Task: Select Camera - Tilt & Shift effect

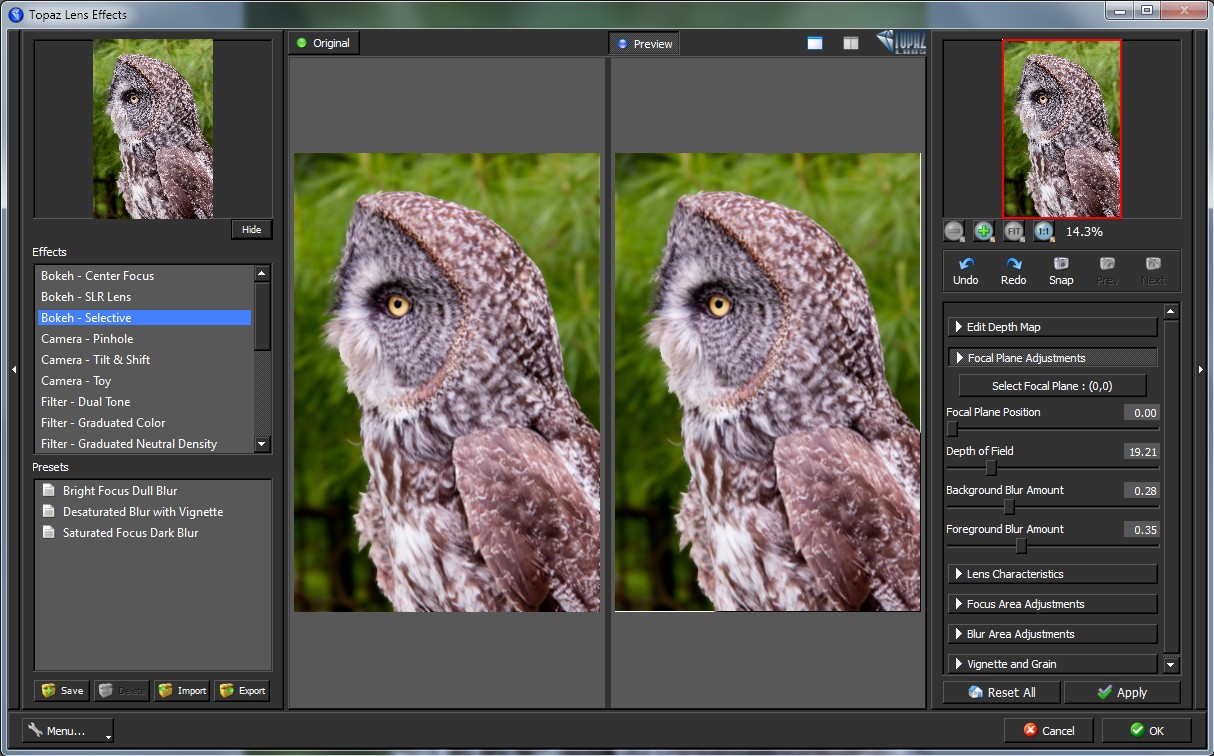Action: tap(95, 360)
